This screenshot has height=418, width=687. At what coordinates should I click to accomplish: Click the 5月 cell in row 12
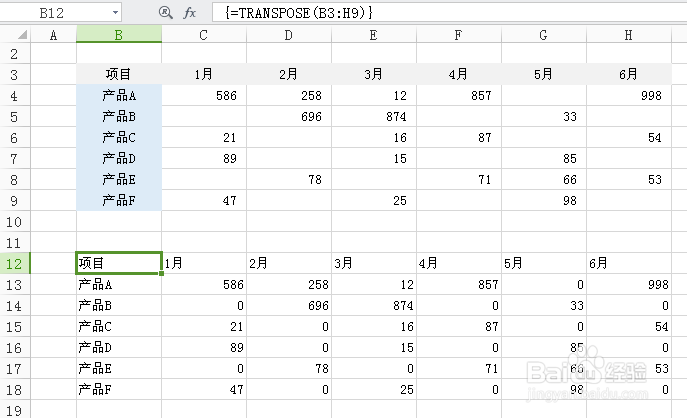tap(544, 263)
